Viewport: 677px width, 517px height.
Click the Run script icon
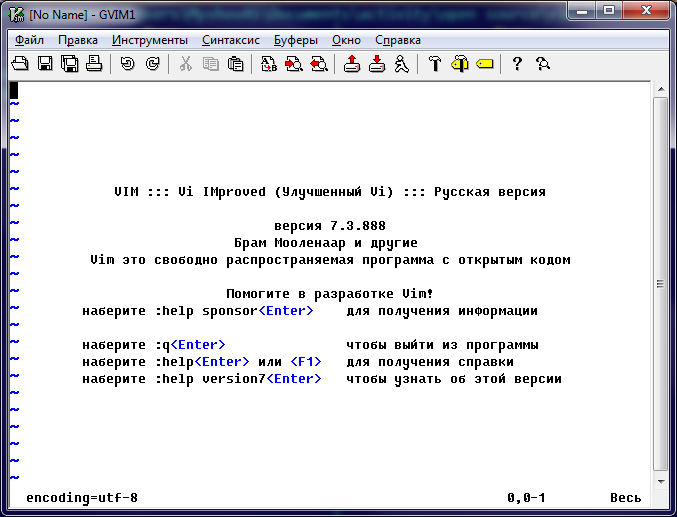pos(402,64)
